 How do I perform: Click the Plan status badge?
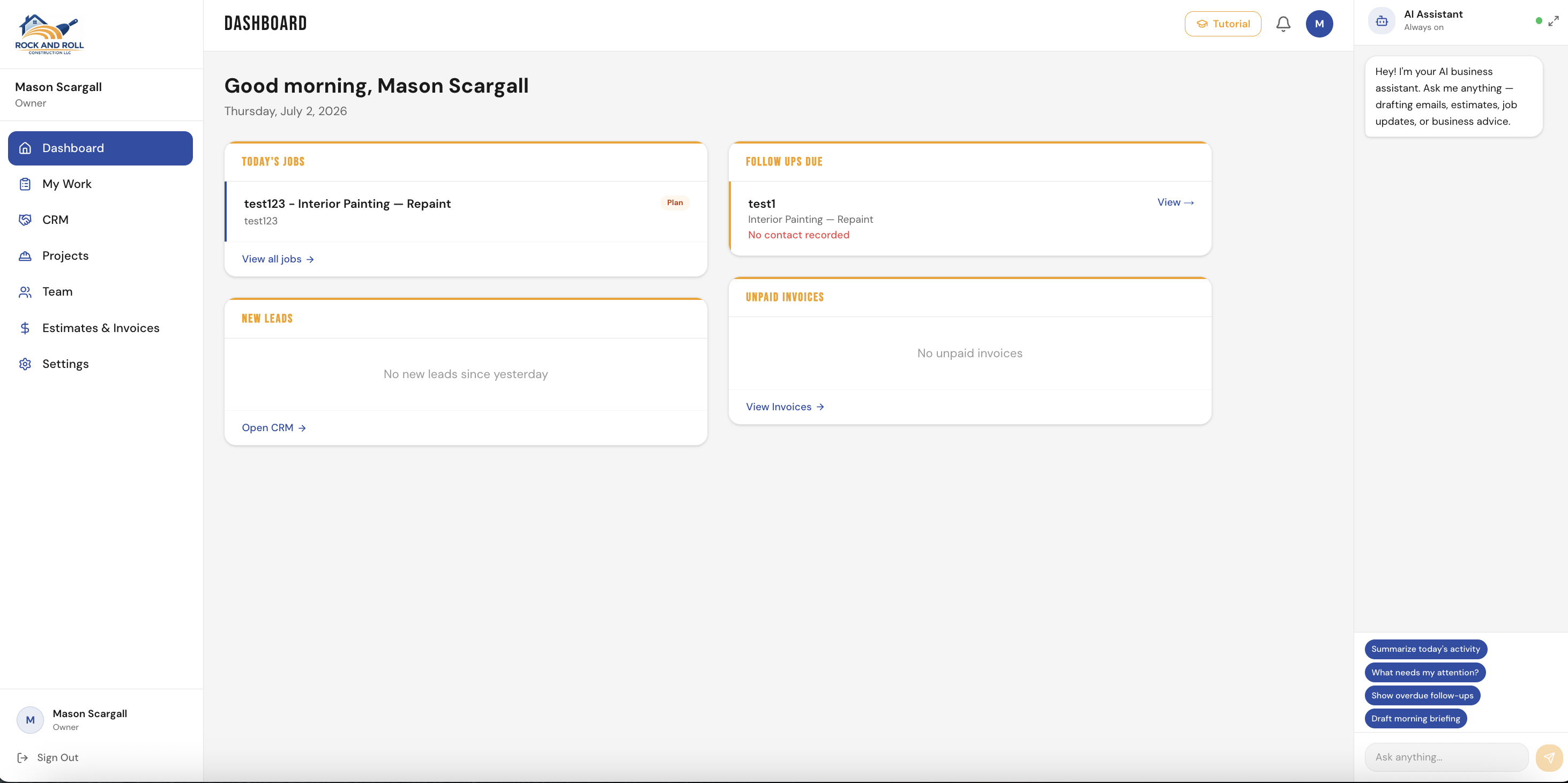[x=675, y=202]
